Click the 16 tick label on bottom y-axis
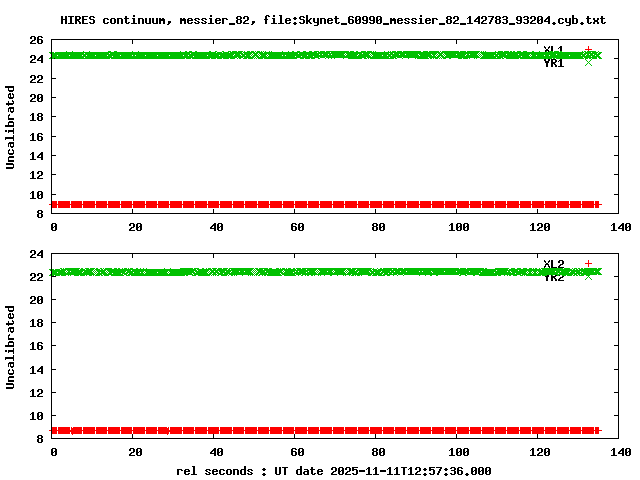Viewport: 640px width, 480px height. click(x=35, y=347)
